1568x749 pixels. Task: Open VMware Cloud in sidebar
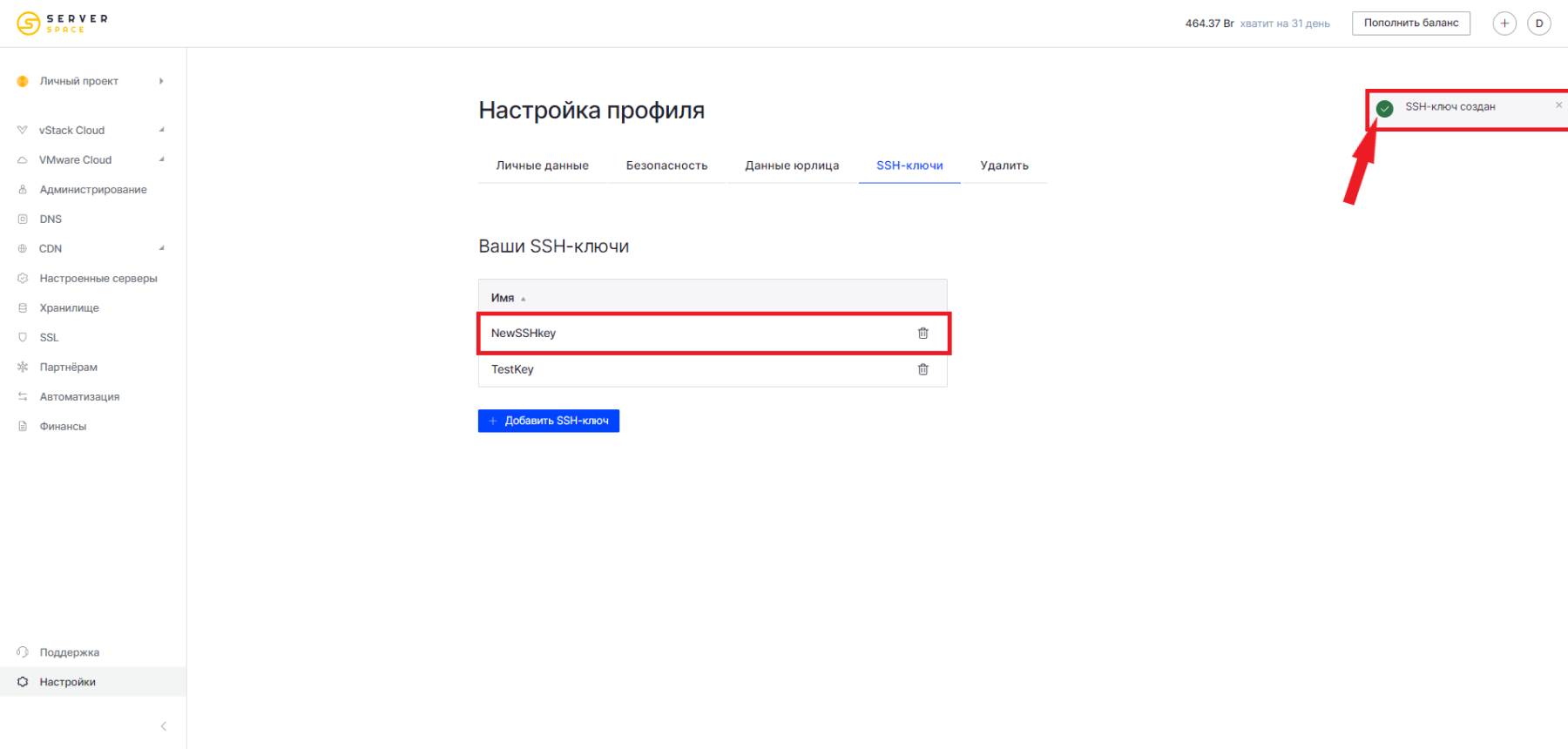tap(75, 159)
